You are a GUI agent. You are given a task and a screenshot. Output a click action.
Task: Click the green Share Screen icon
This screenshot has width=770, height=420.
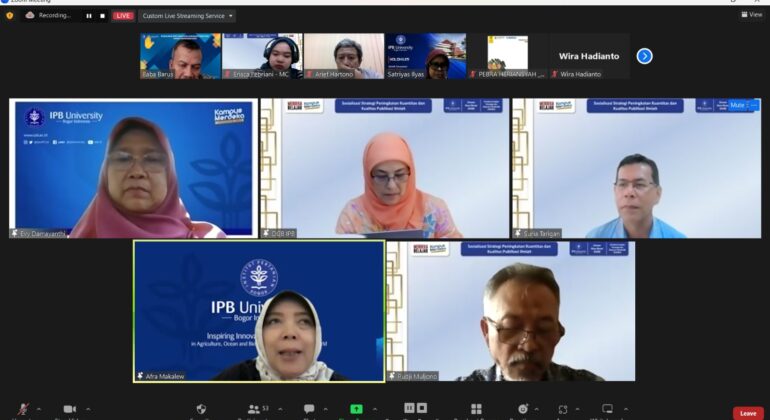pyautogui.click(x=356, y=409)
